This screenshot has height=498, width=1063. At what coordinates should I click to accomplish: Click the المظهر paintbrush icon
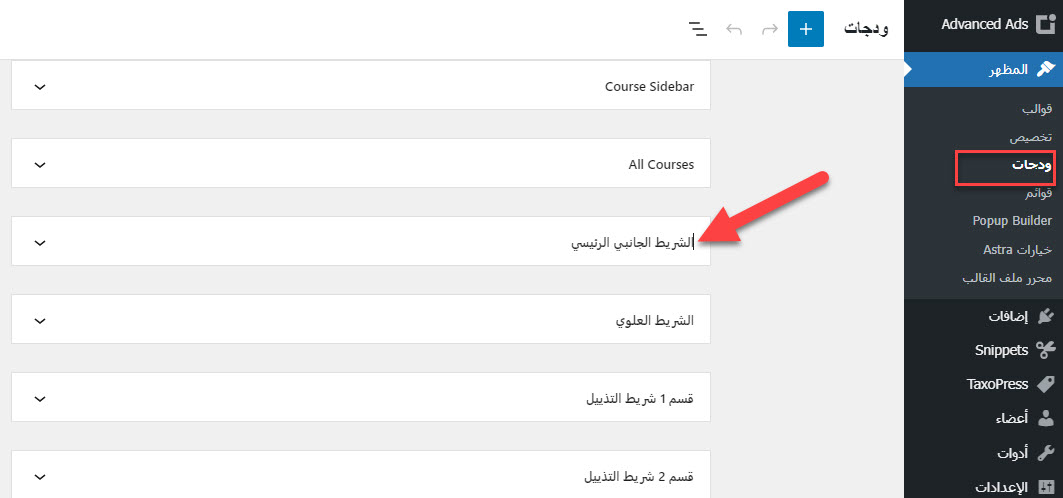click(1045, 69)
